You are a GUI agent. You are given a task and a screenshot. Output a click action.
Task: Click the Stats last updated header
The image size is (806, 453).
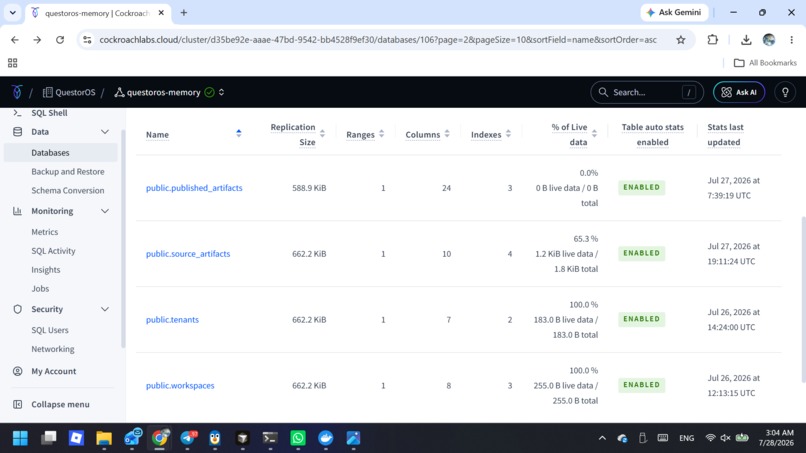[725, 135]
